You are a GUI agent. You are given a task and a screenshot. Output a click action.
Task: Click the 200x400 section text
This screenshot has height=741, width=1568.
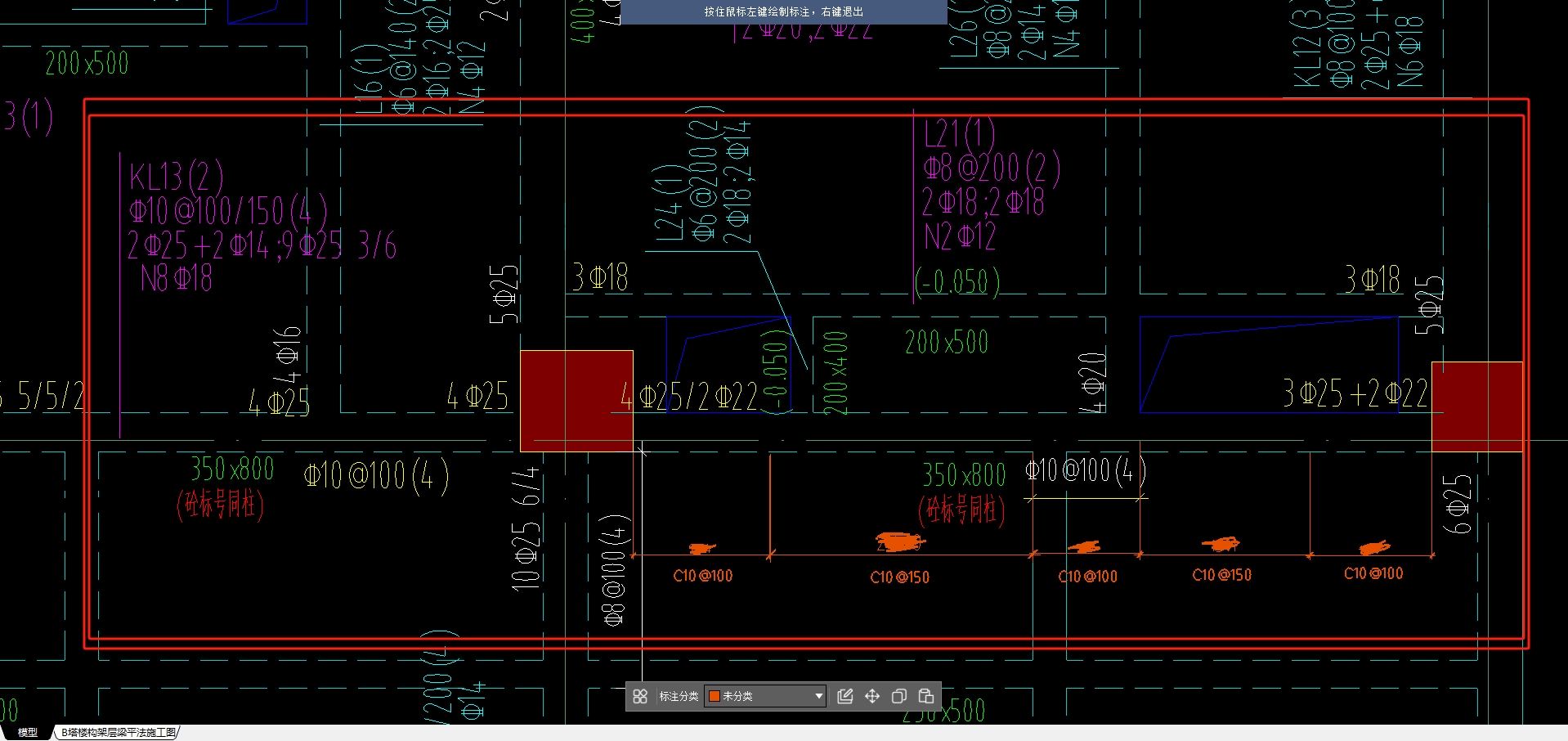click(835, 373)
